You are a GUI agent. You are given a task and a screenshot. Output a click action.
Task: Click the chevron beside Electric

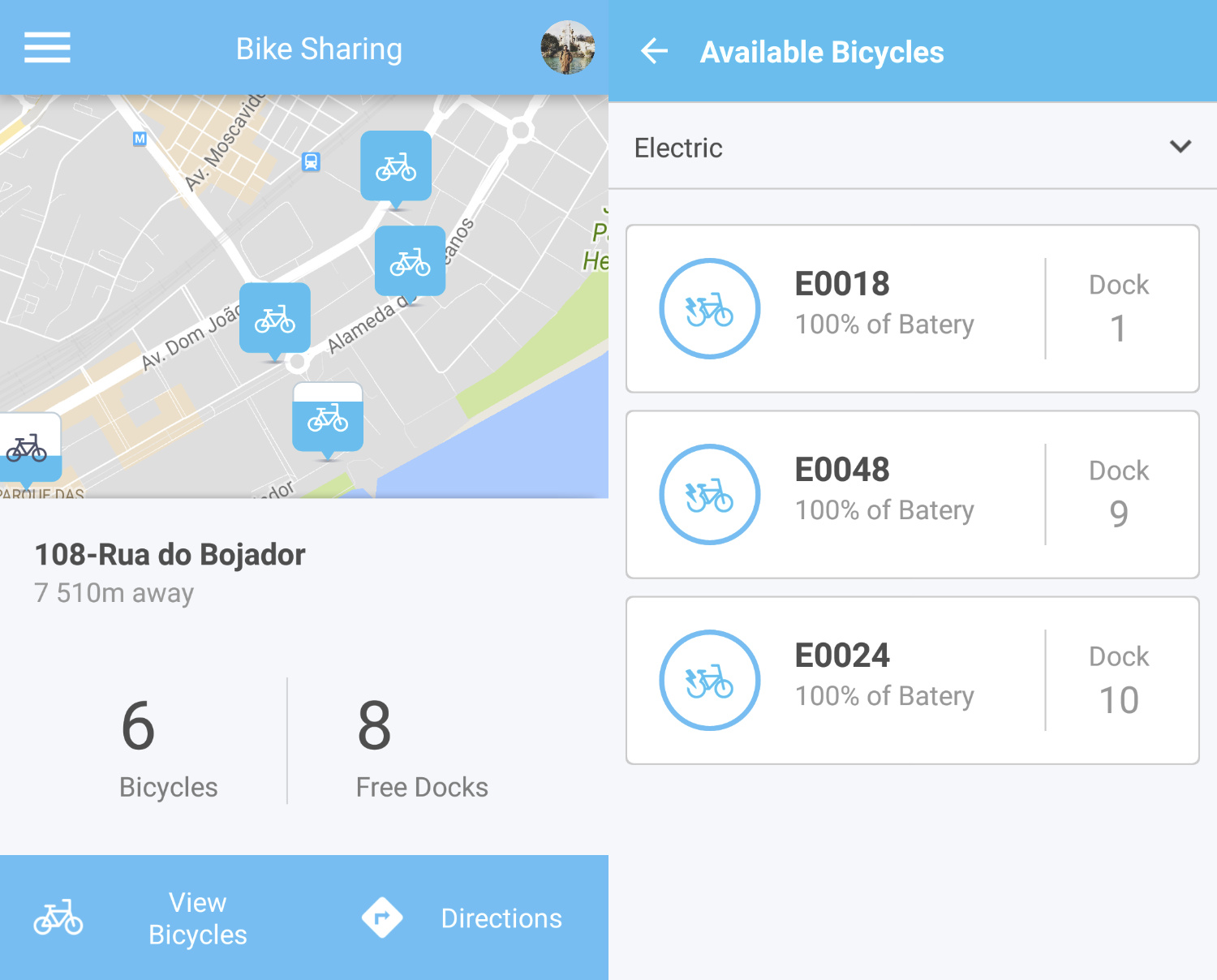1180,147
